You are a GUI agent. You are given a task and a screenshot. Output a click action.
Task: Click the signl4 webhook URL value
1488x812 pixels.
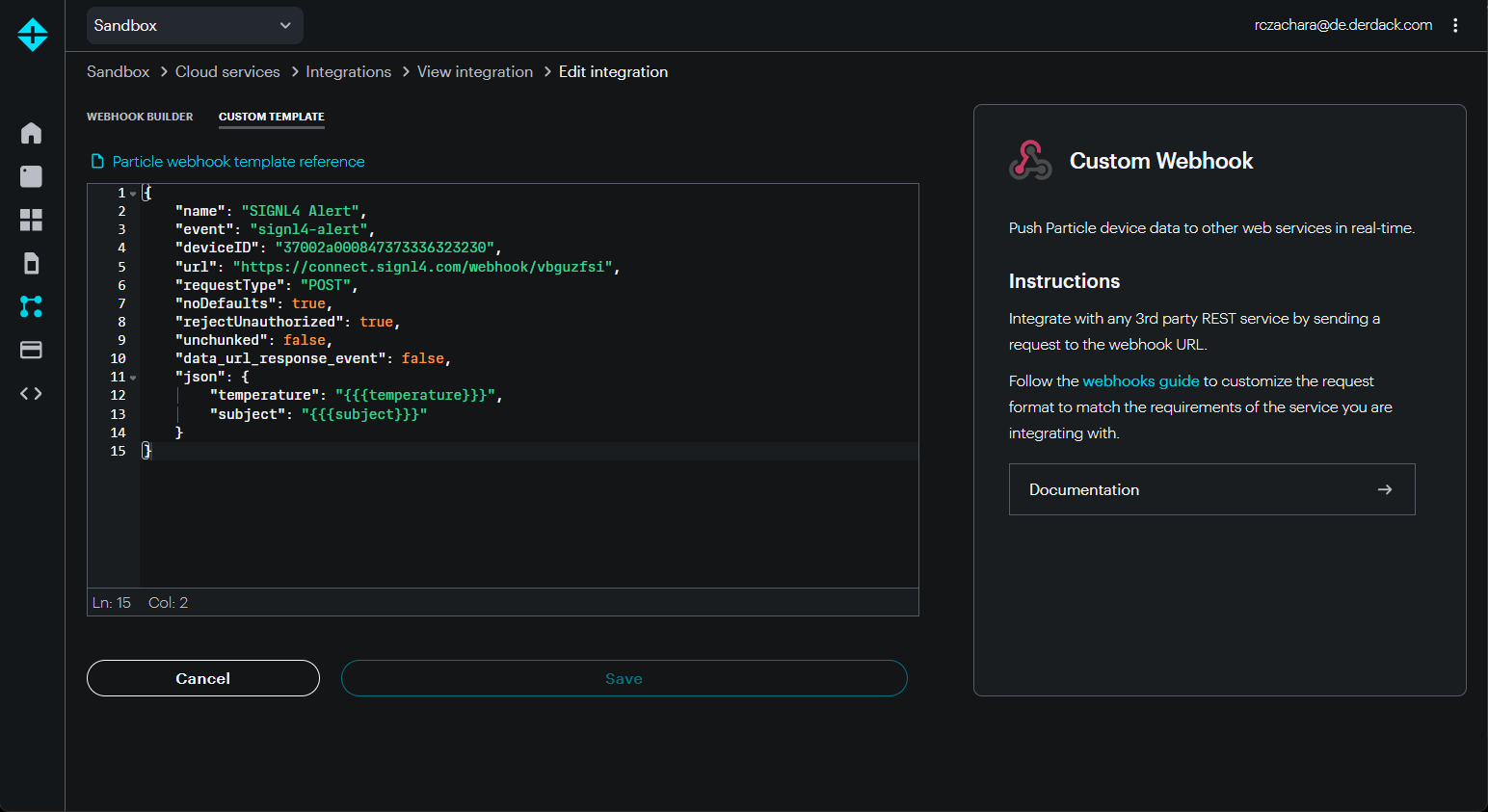click(423, 267)
